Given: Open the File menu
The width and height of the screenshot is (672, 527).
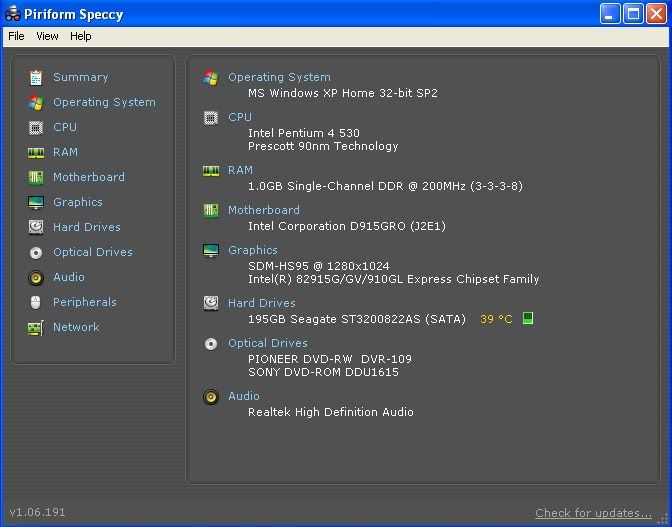Looking at the screenshot, I should (x=16, y=36).
